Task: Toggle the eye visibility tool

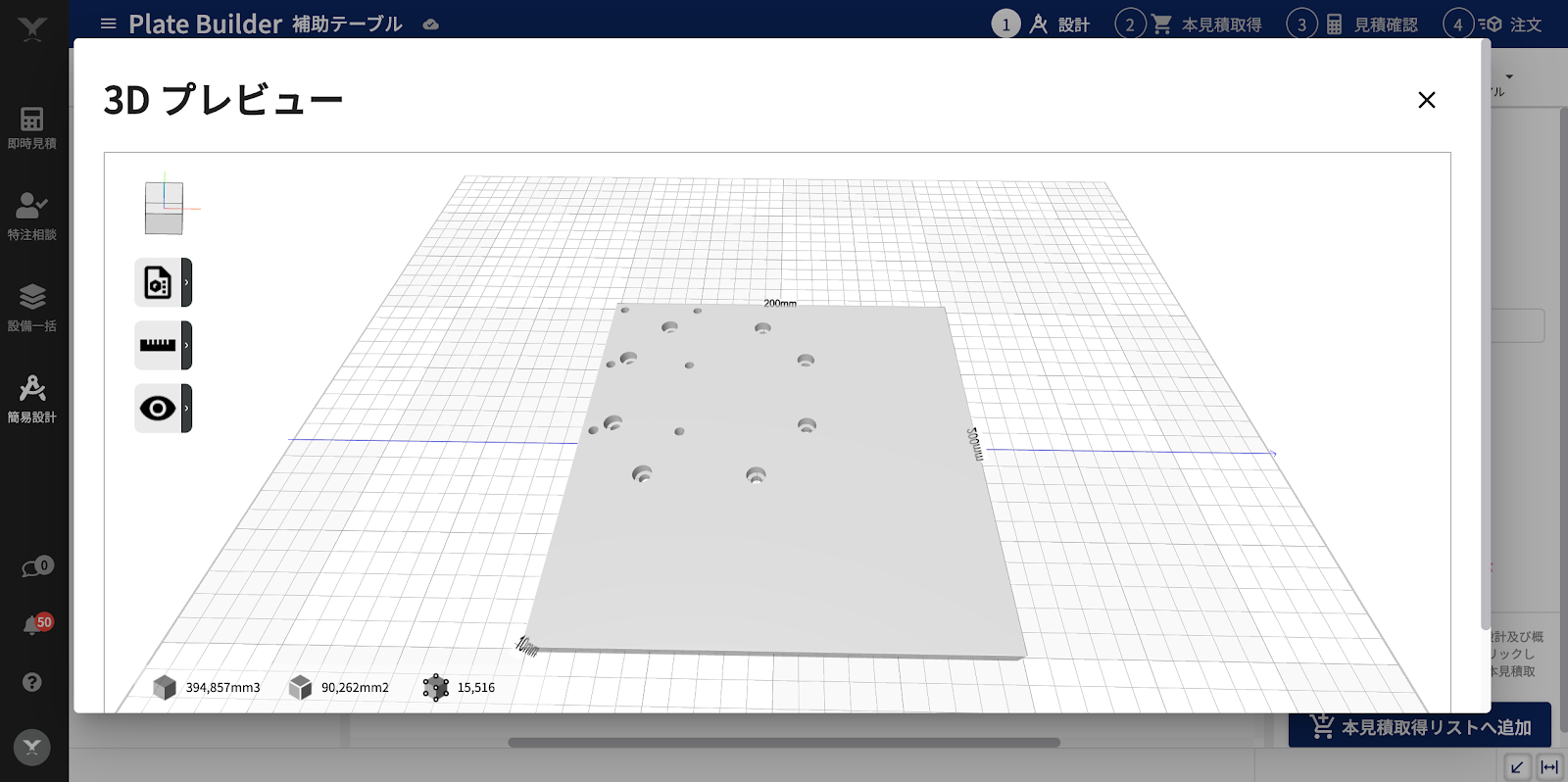Action: (158, 408)
